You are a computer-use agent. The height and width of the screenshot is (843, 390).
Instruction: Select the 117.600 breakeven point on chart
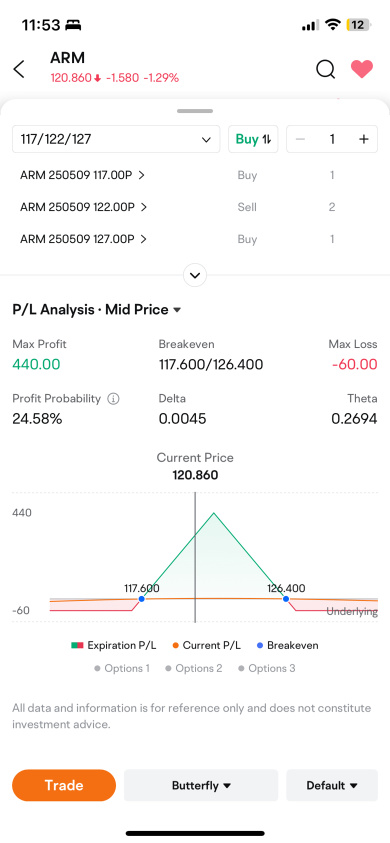click(x=141, y=598)
